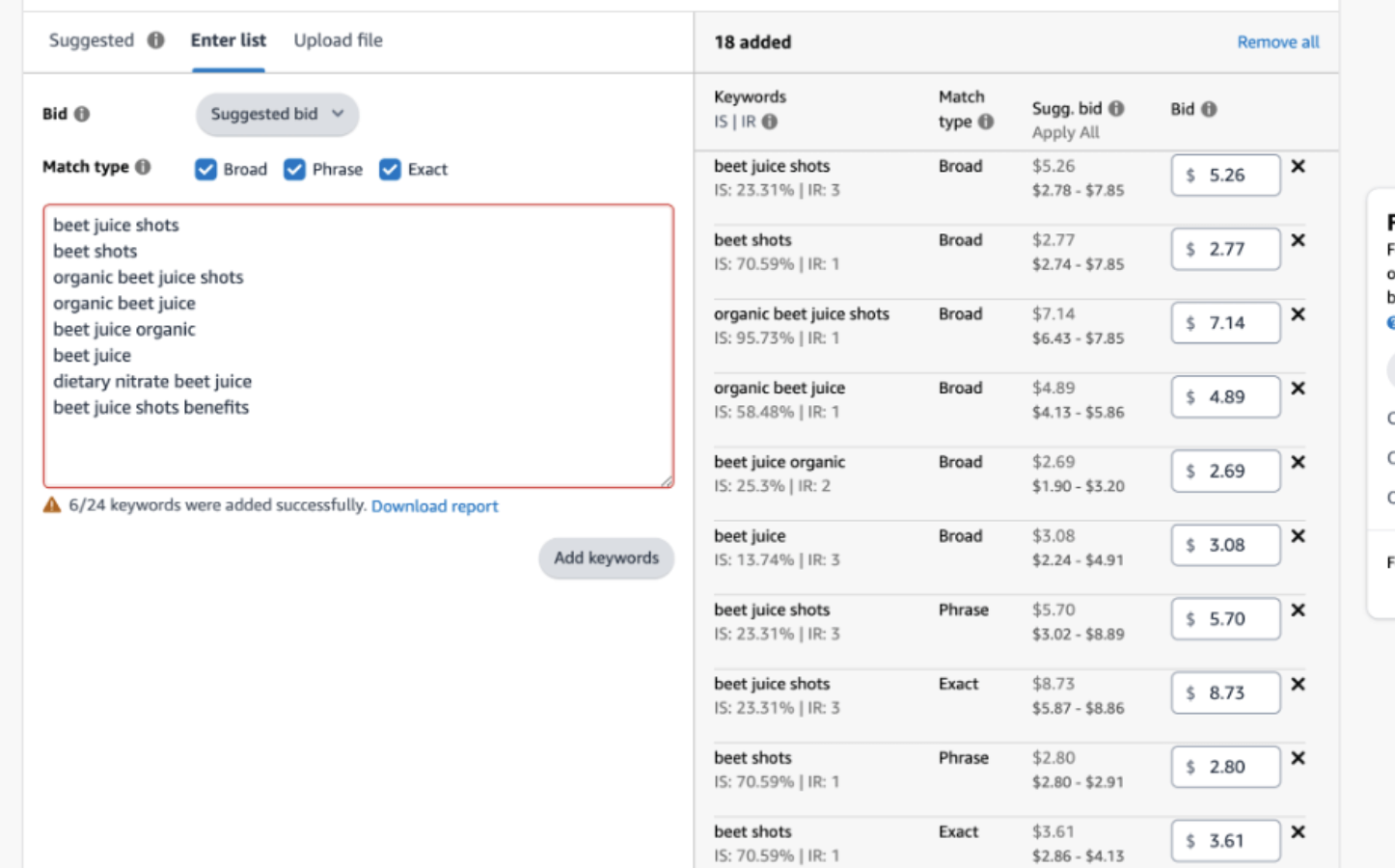Screen dimensions: 1395x868
Task: Click the info icon next to IS | IR
Action: tap(769, 122)
